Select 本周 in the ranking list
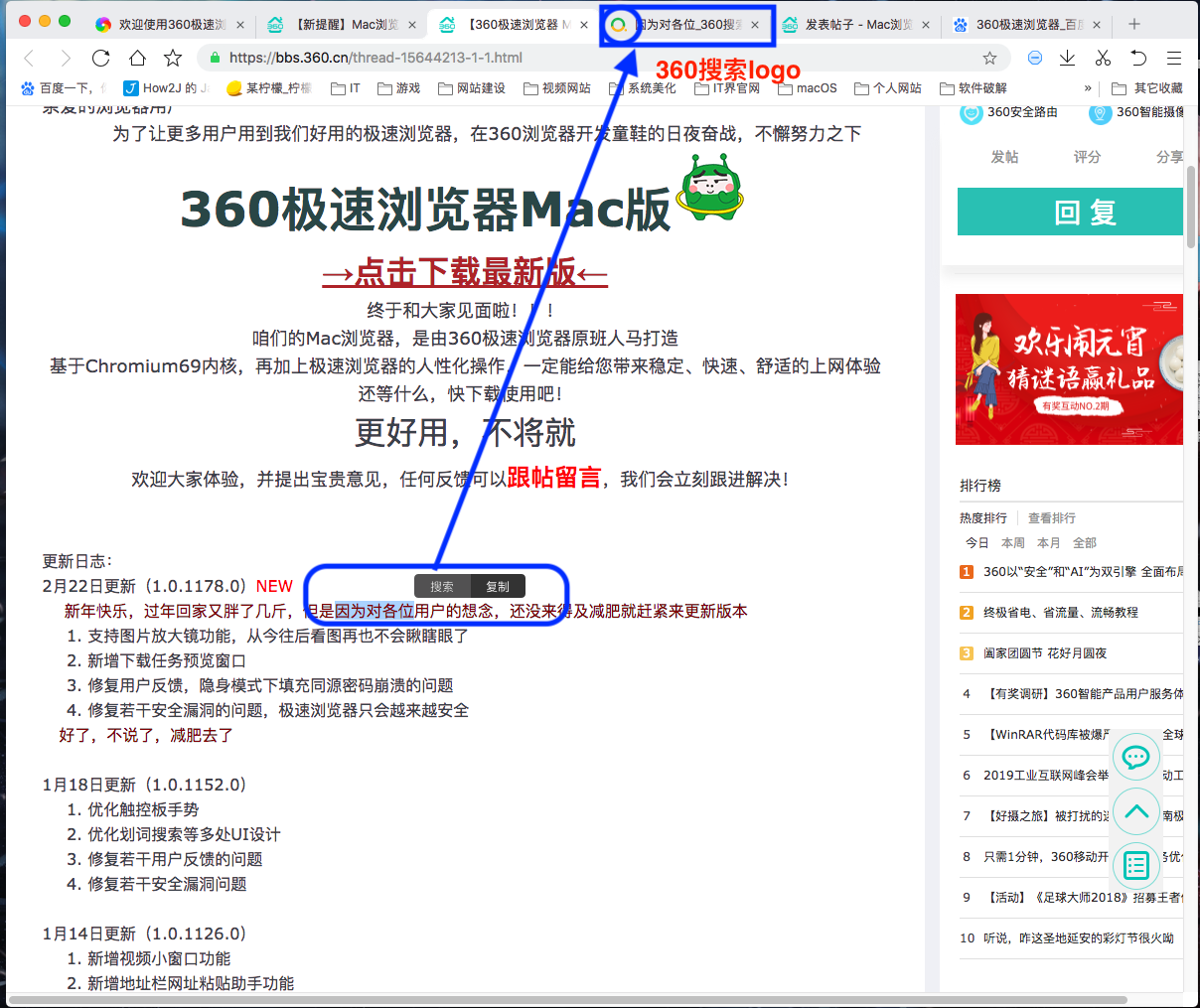 (x=1012, y=542)
